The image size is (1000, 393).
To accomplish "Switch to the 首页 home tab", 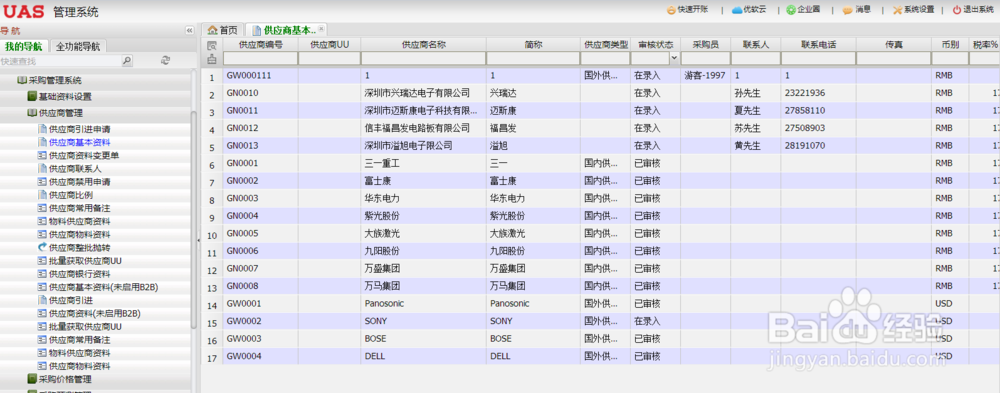I will [222, 30].
